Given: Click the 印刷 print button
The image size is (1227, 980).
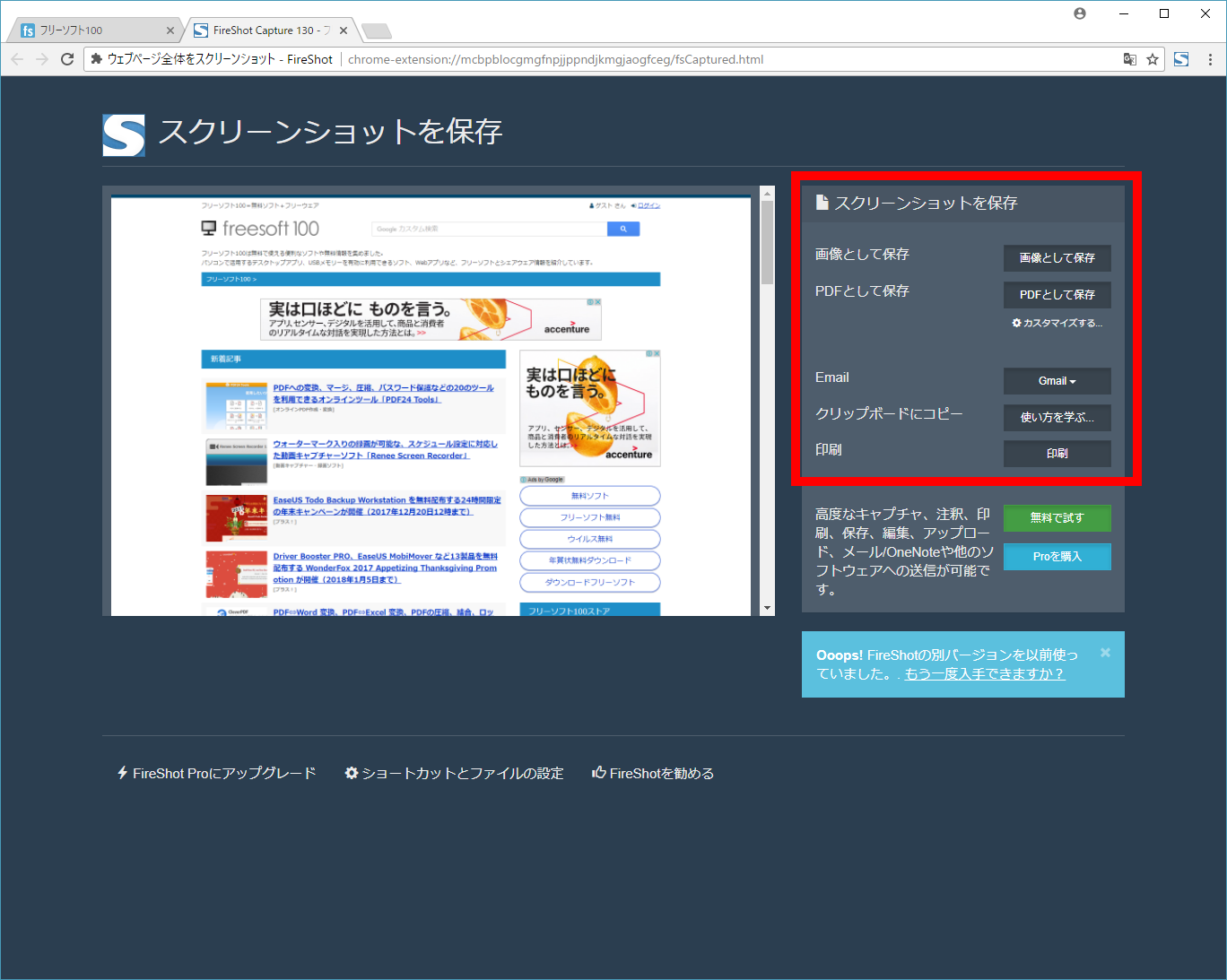Looking at the screenshot, I should click(x=1057, y=454).
